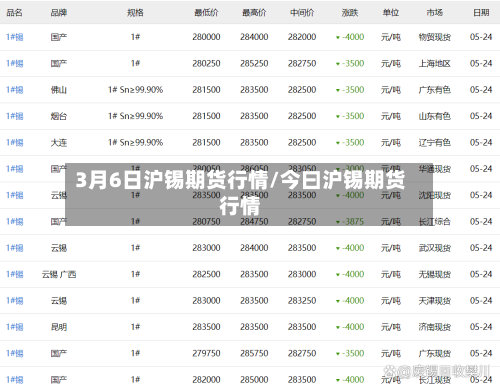The image size is (500, 389).
Task: Select the 无锡现货 market cell
Action: [435, 274]
